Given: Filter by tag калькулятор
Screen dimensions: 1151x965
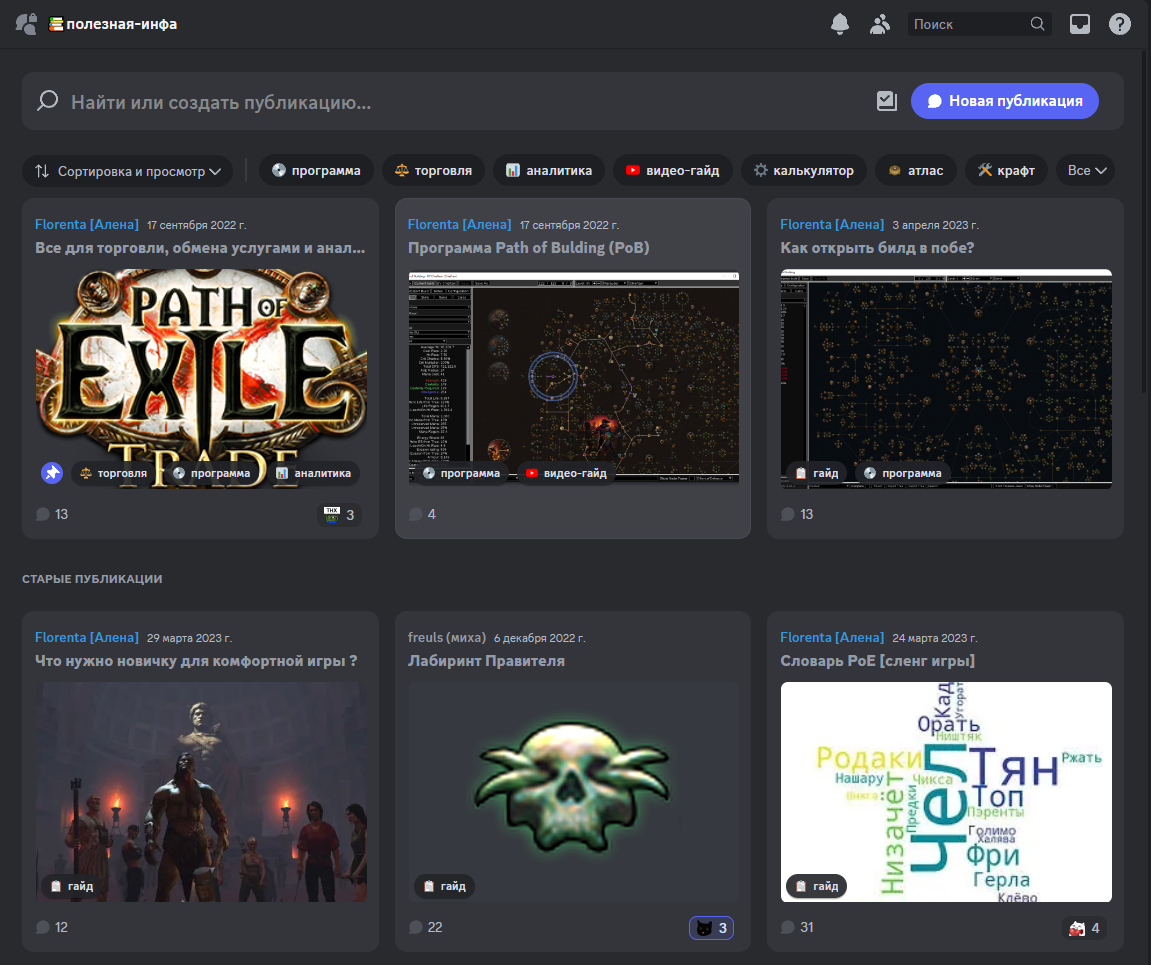Looking at the screenshot, I should (x=804, y=170).
